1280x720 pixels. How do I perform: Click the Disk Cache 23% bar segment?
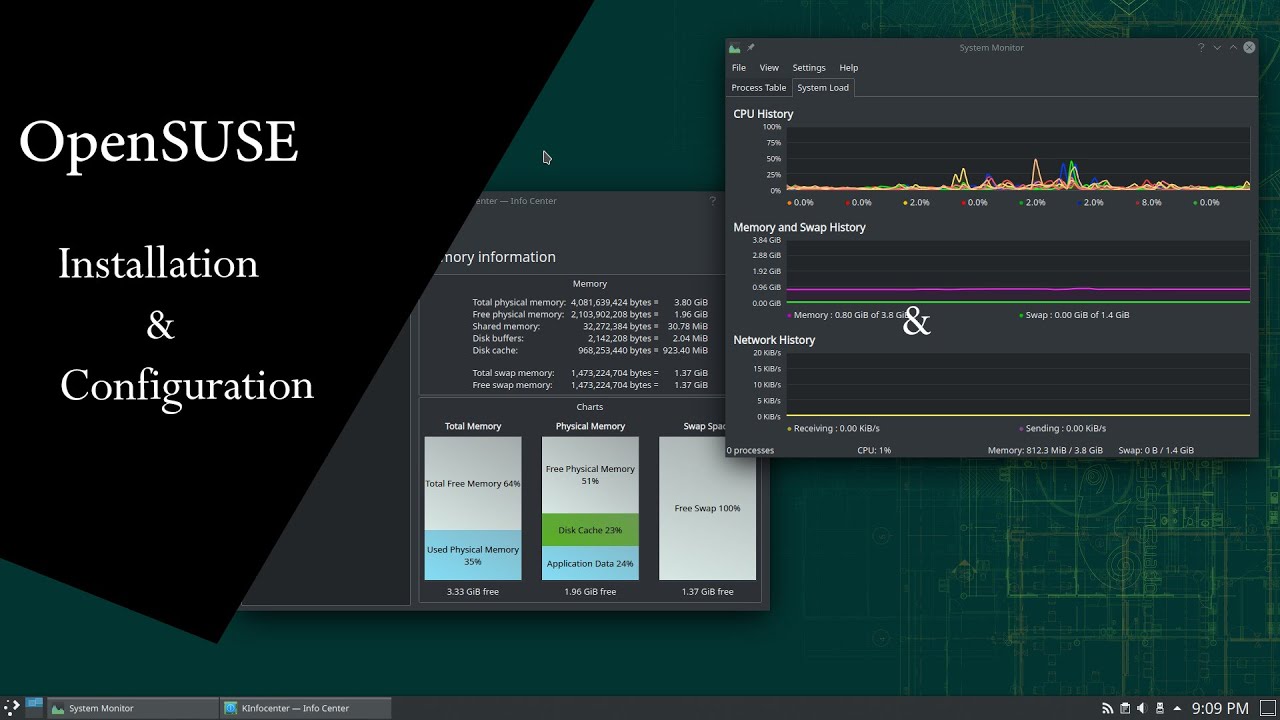click(x=590, y=530)
